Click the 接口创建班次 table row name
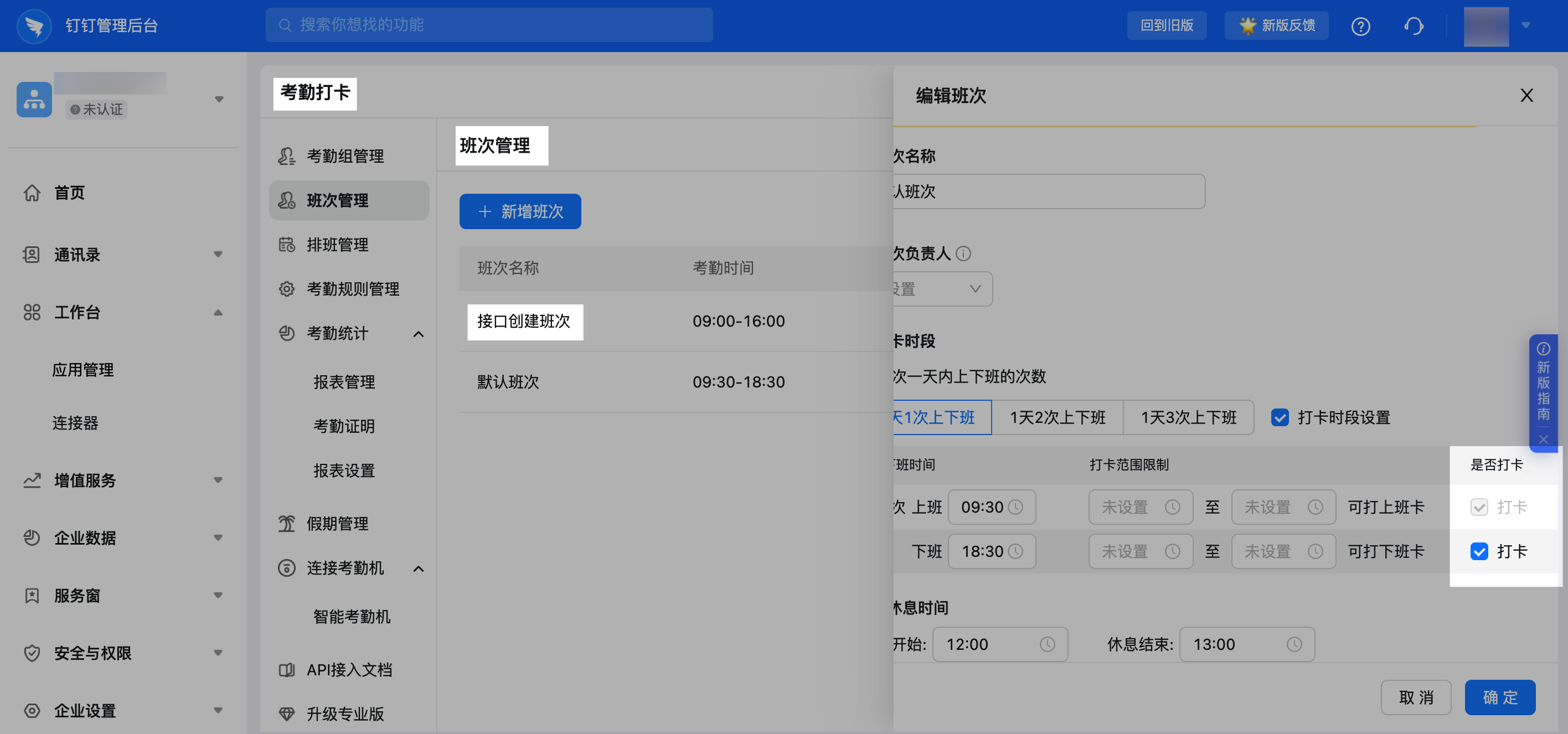The image size is (1568, 734). [x=523, y=322]
